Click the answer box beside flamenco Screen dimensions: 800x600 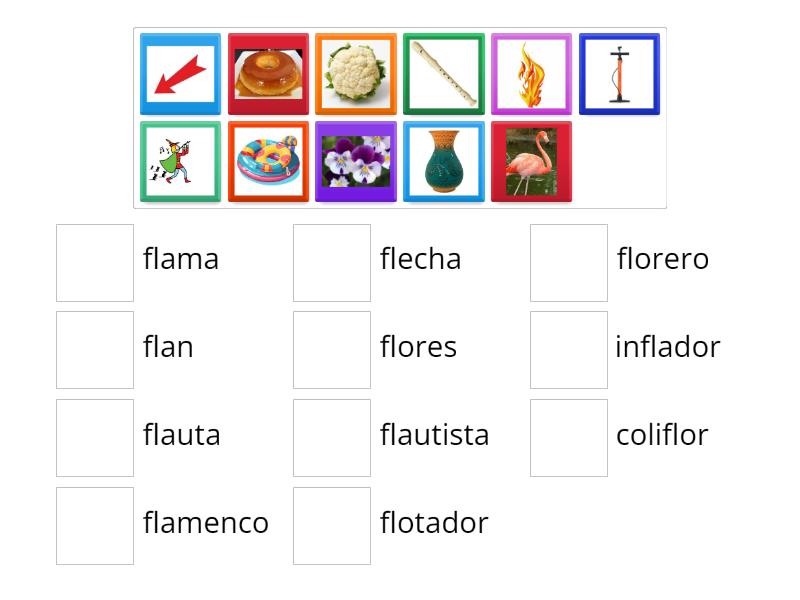pyautogui.click(x=95, y=525)
